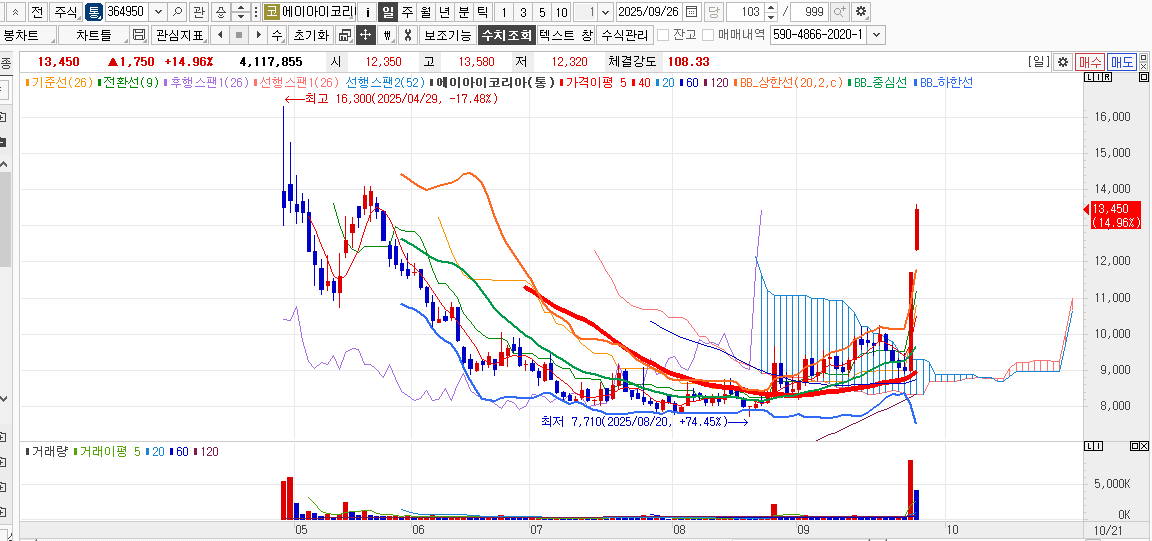The width and height of the screenshot is (1152, 541).
Task: Click the crosshair cursor tool icon
Action: 365,35
